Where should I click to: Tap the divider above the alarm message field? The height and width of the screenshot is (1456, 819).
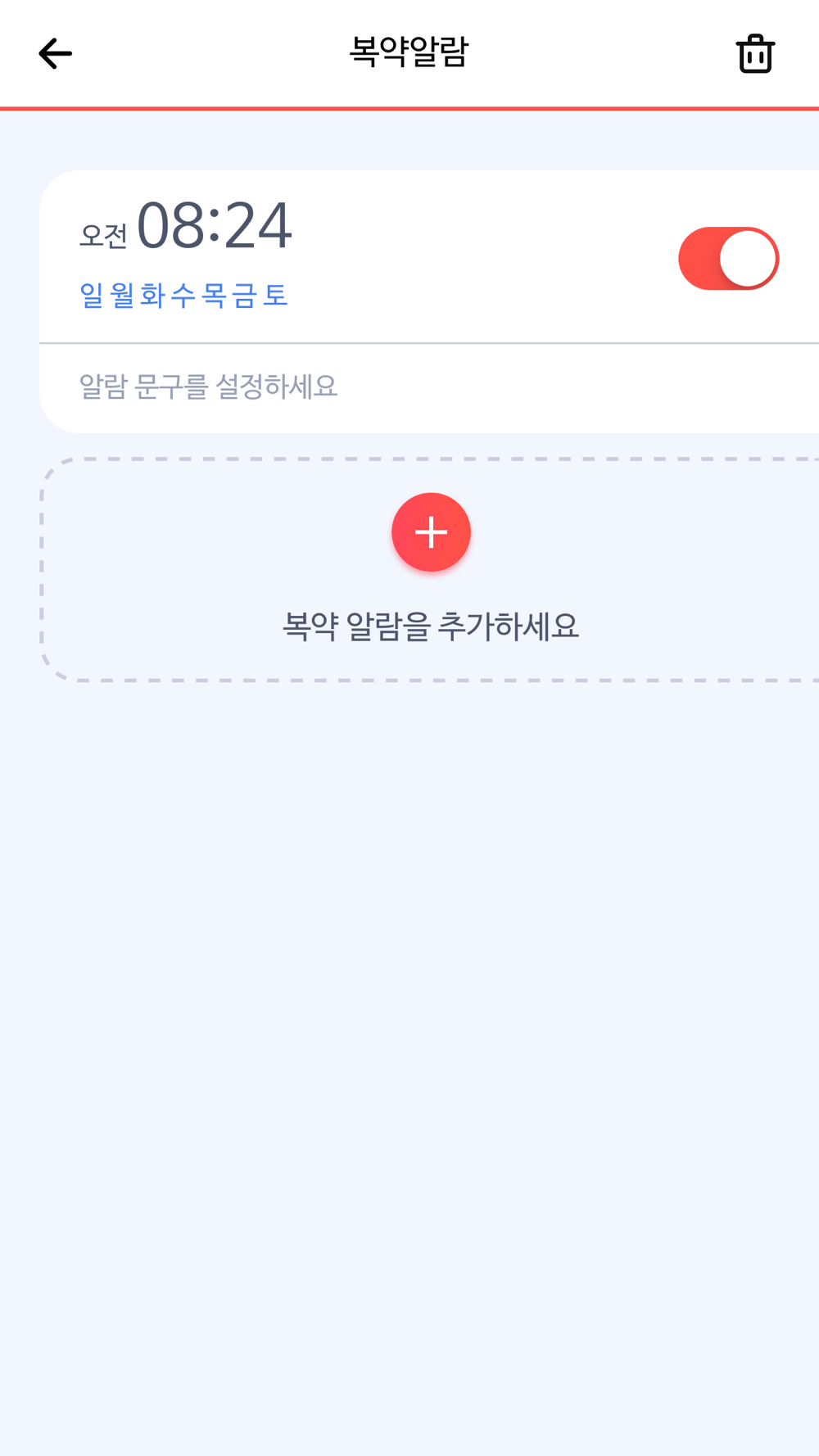[429, 343]
